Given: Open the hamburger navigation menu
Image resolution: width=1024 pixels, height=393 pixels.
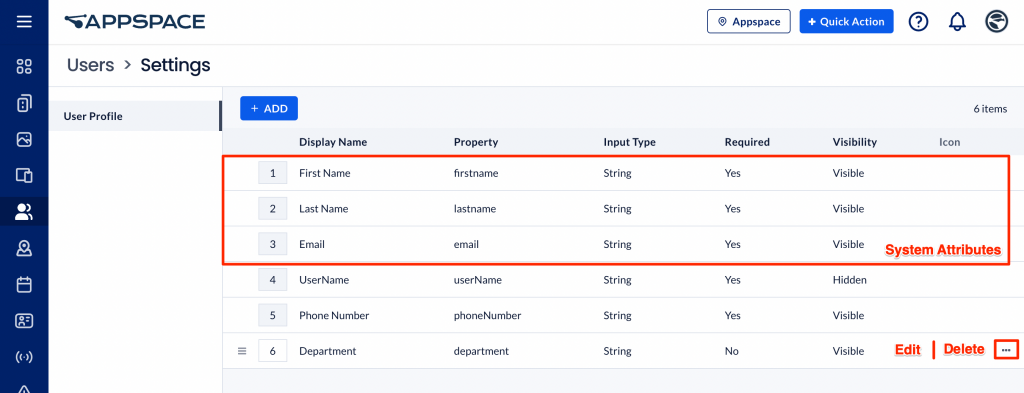Looking at the screenshot, I should click(24, 22).
